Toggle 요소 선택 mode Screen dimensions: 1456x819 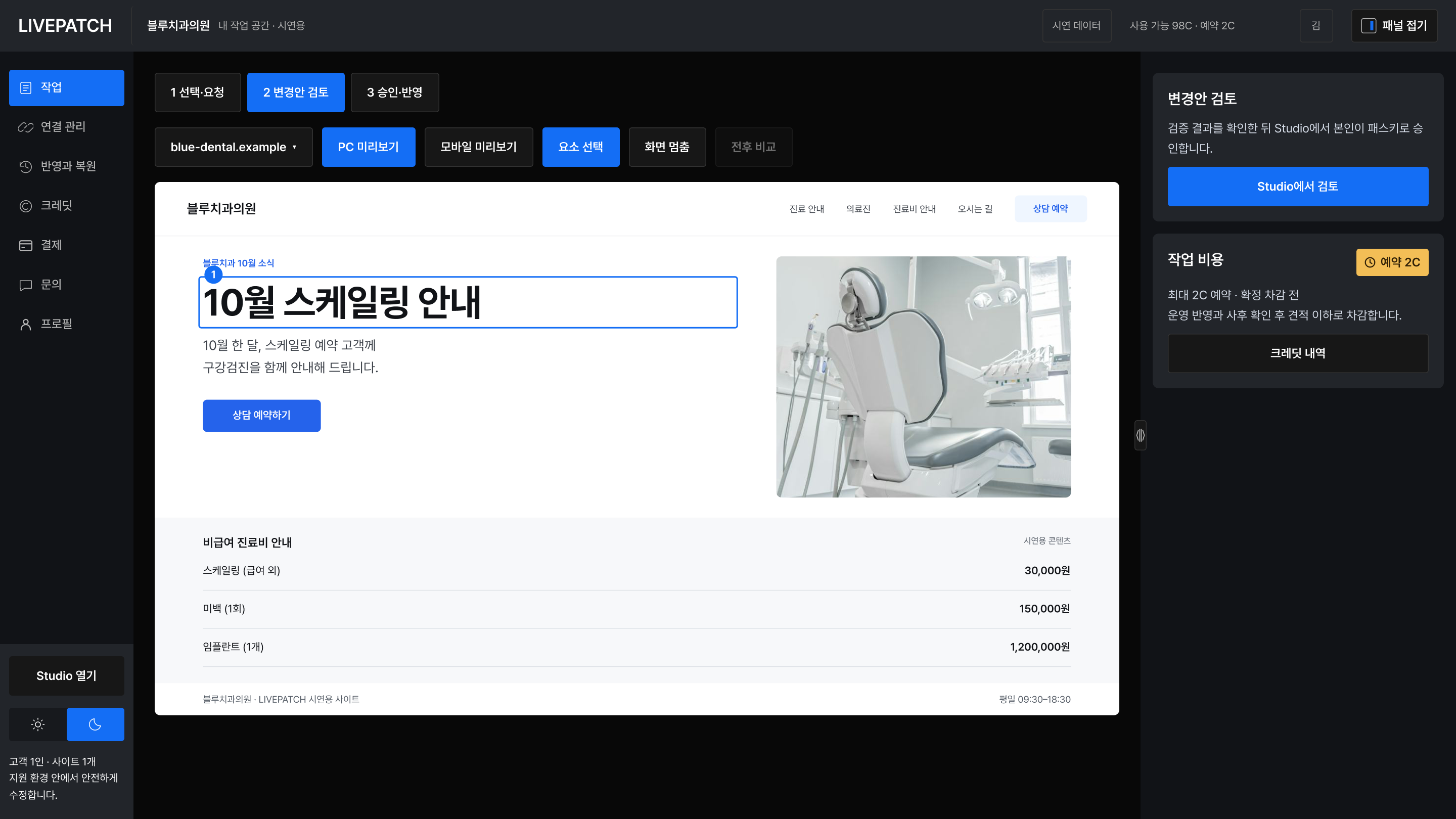click(x=580, y=147)
